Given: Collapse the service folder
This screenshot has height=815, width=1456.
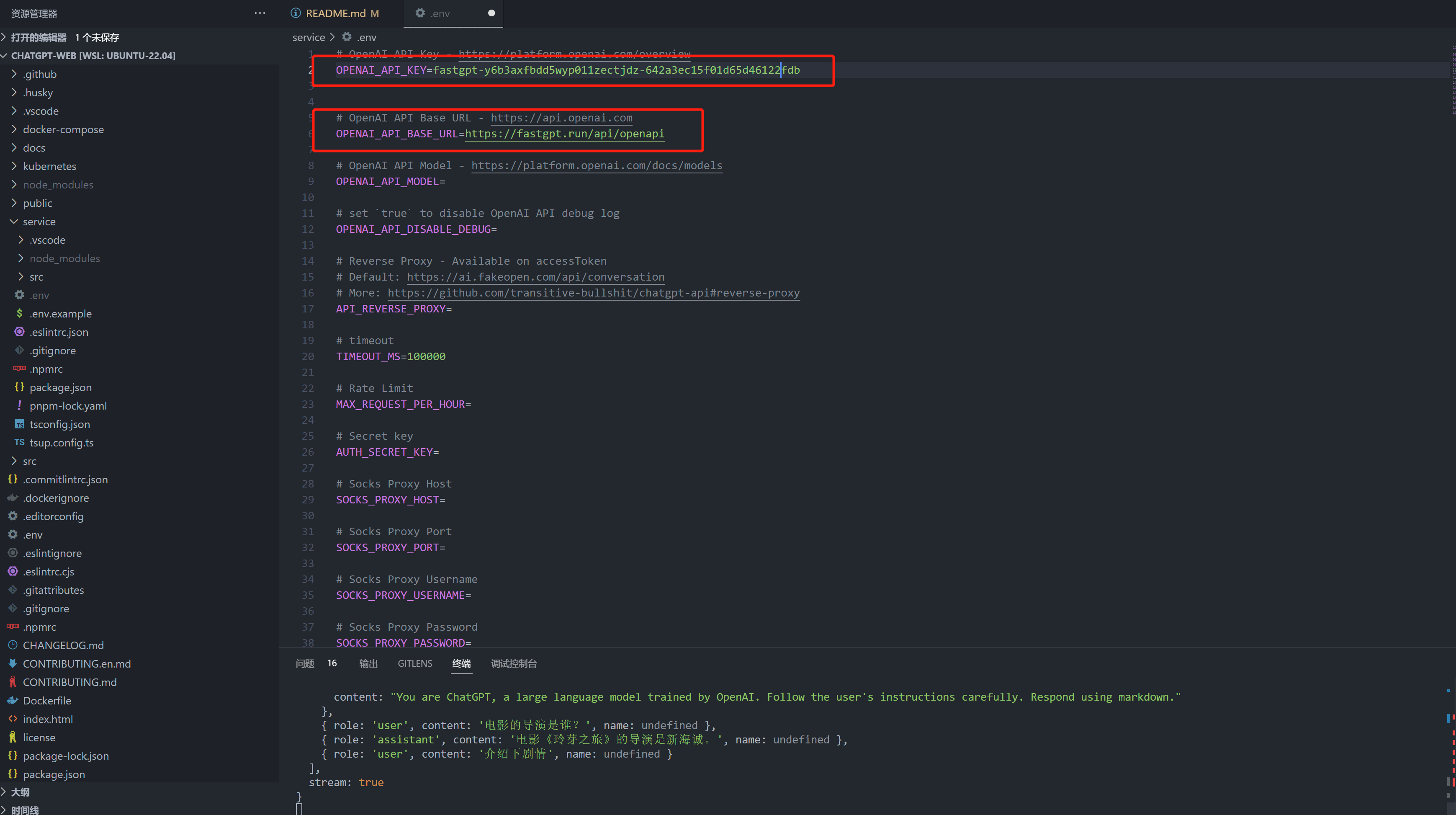Looking at the screenshot, I should click(39, 221).
